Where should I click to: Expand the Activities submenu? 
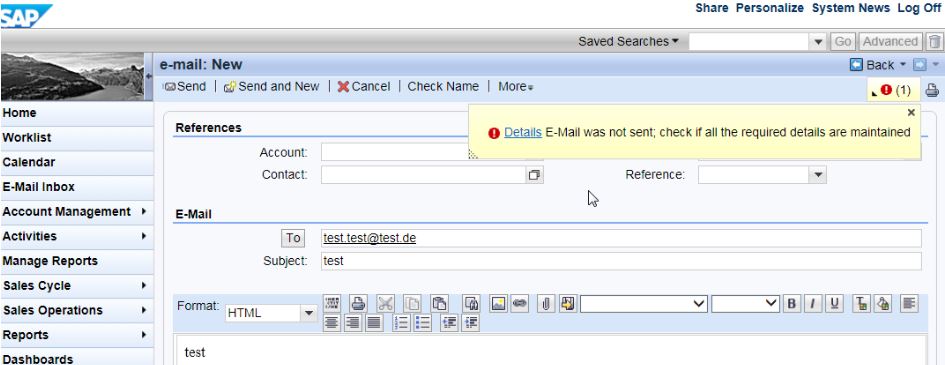tap(143, 236)
